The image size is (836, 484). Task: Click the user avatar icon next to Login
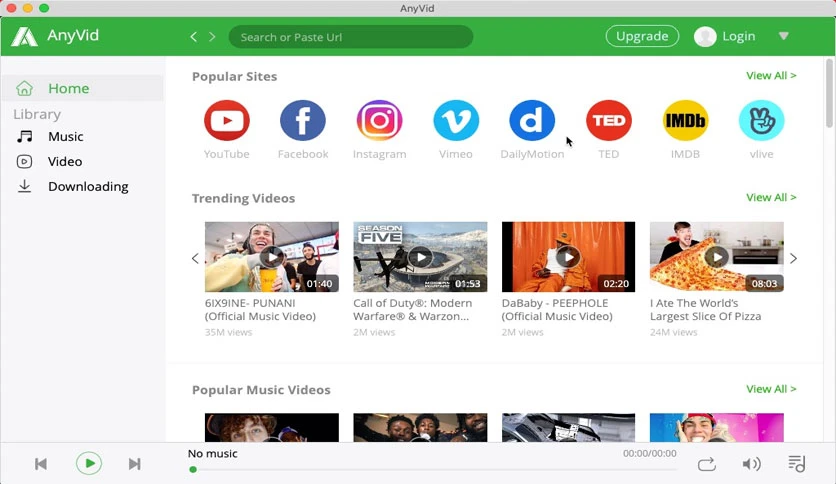click(705, 36)
